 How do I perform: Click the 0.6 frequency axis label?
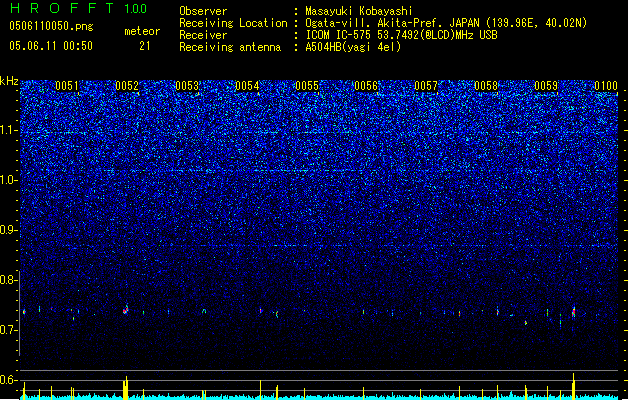coord(8,380)
